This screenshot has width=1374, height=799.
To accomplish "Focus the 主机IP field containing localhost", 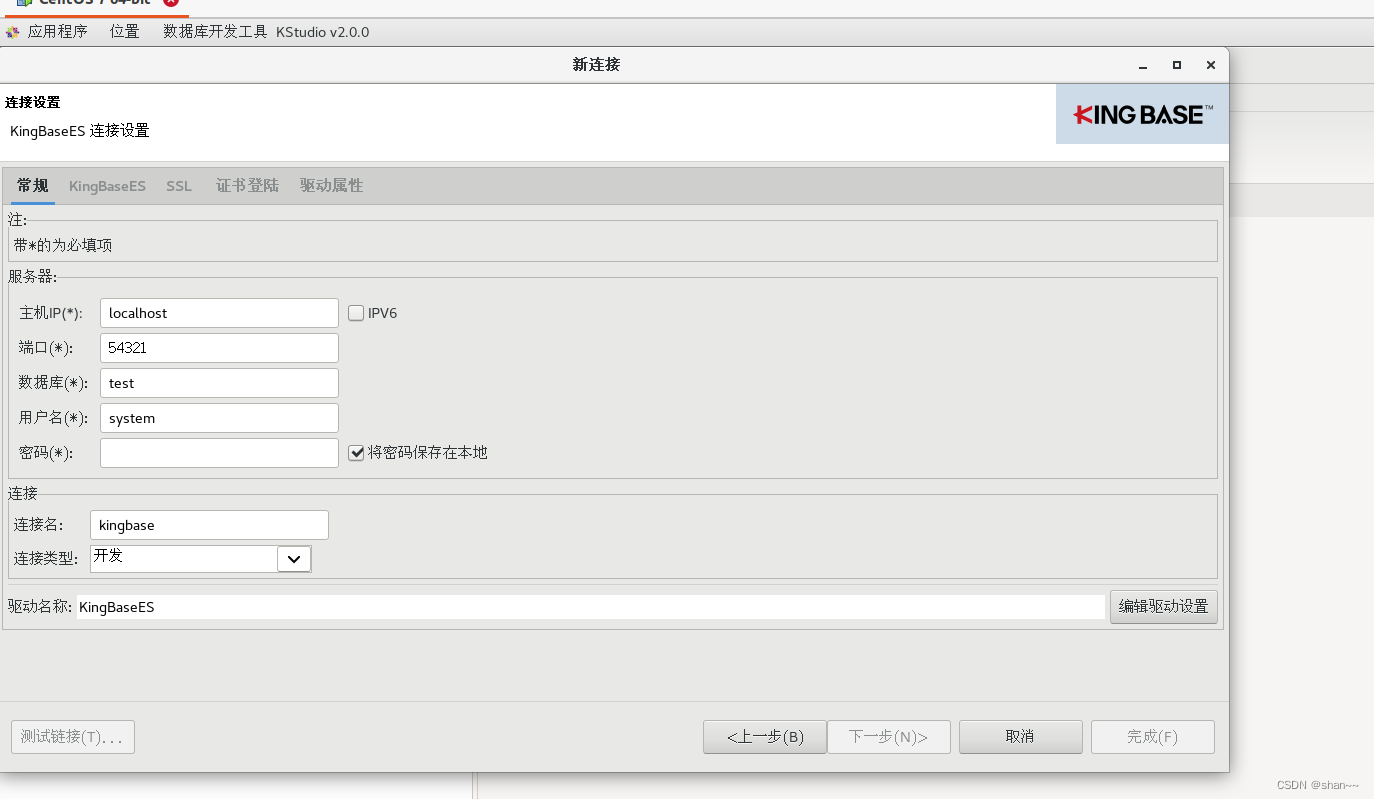I will click(x=219, y=313).
